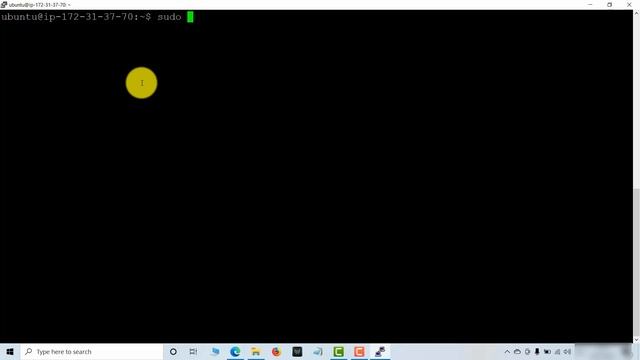Open File Explorer from the taskbar
640x360 pixels.
(x=256, y=351)
